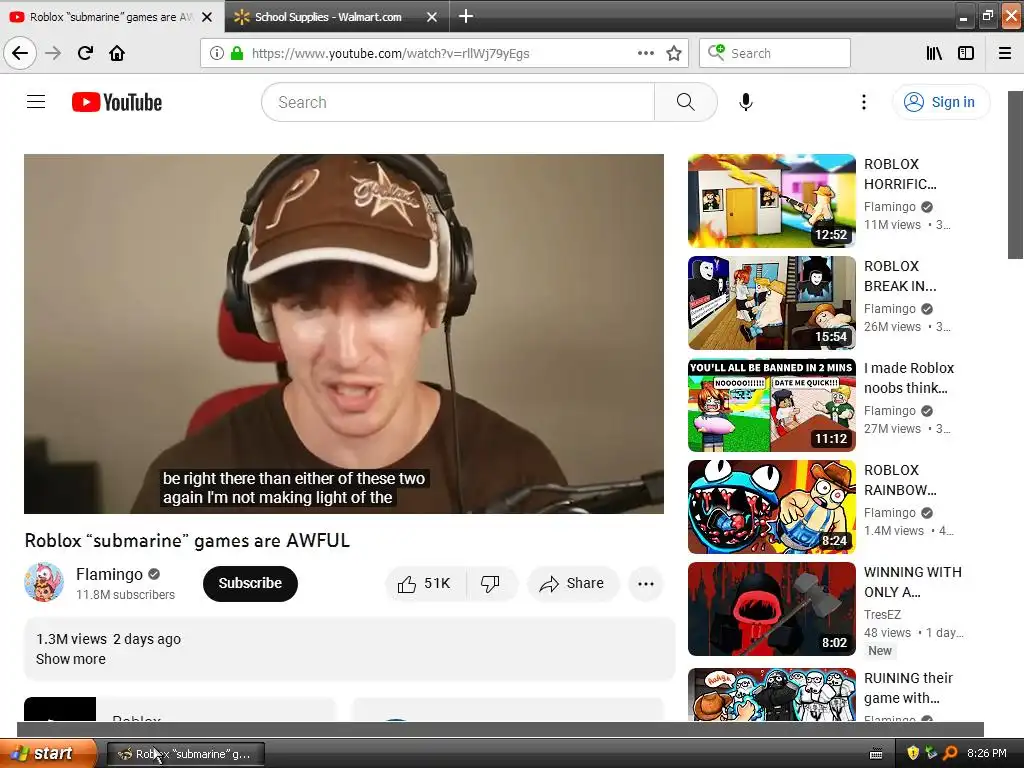The width and height of the screenshot is (1024, 768).
Task: Toggle the browser sidebar icon
Action: coord(966,53)
